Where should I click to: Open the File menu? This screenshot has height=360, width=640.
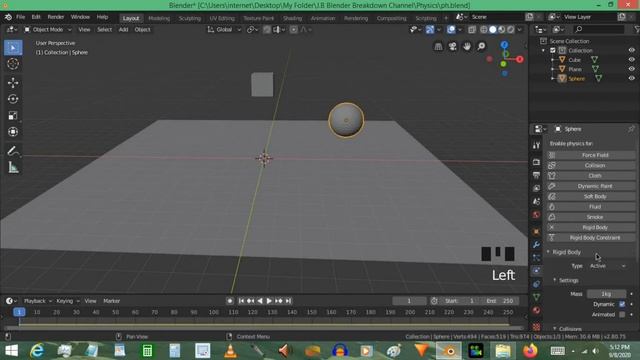tap(20, 17)
